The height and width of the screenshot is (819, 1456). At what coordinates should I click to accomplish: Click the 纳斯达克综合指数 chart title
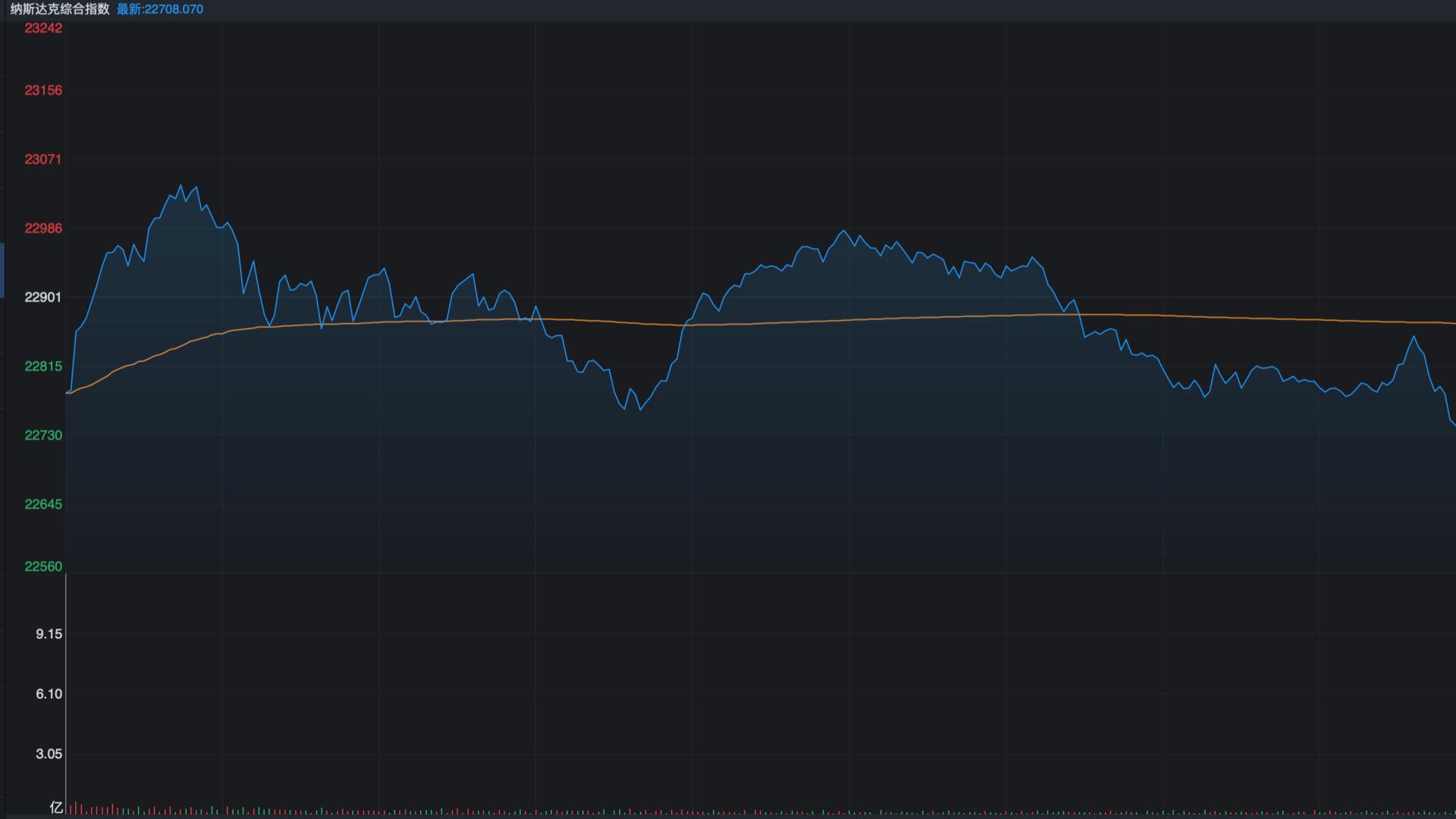coord(60,9)
